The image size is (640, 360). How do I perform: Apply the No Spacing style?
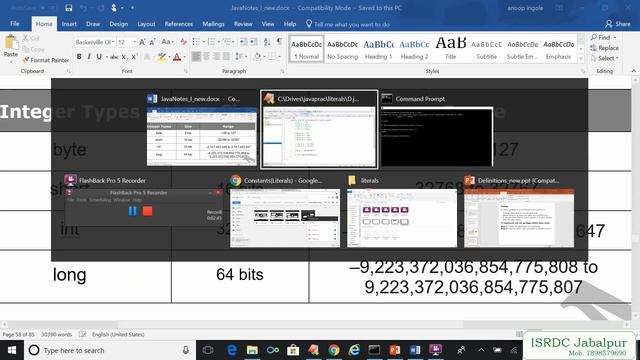pos(342,49)
